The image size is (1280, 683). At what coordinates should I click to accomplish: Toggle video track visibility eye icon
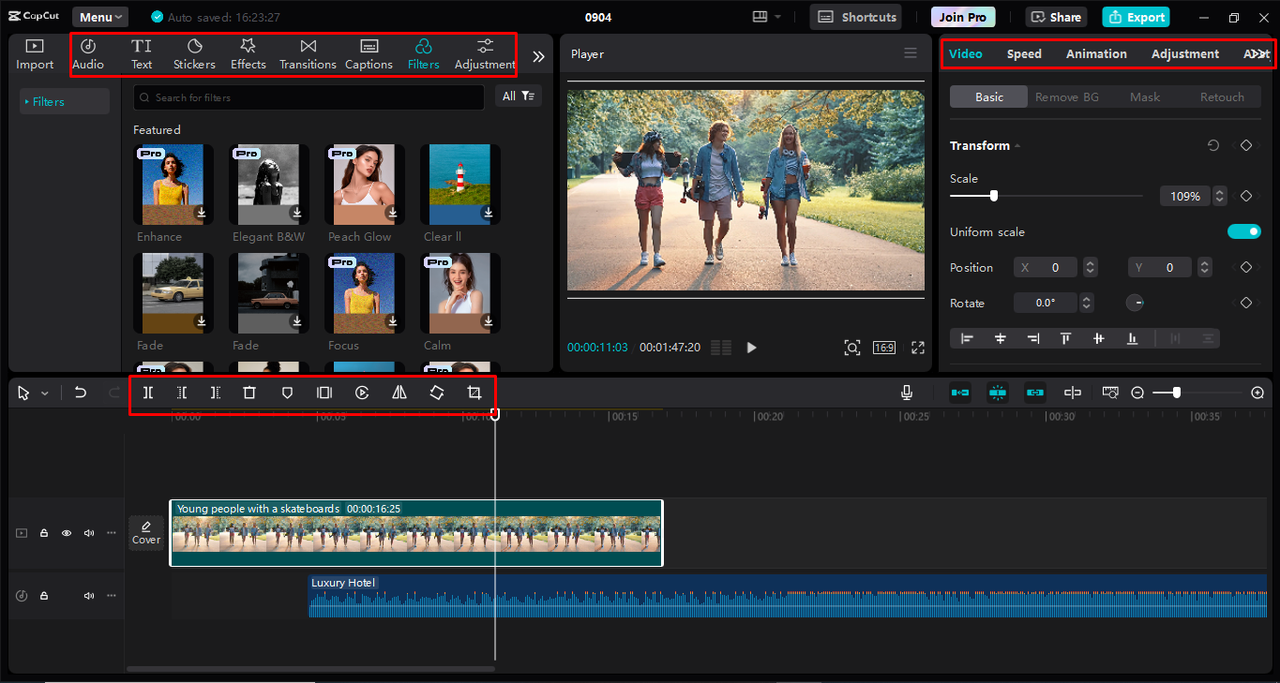[66, 533]
